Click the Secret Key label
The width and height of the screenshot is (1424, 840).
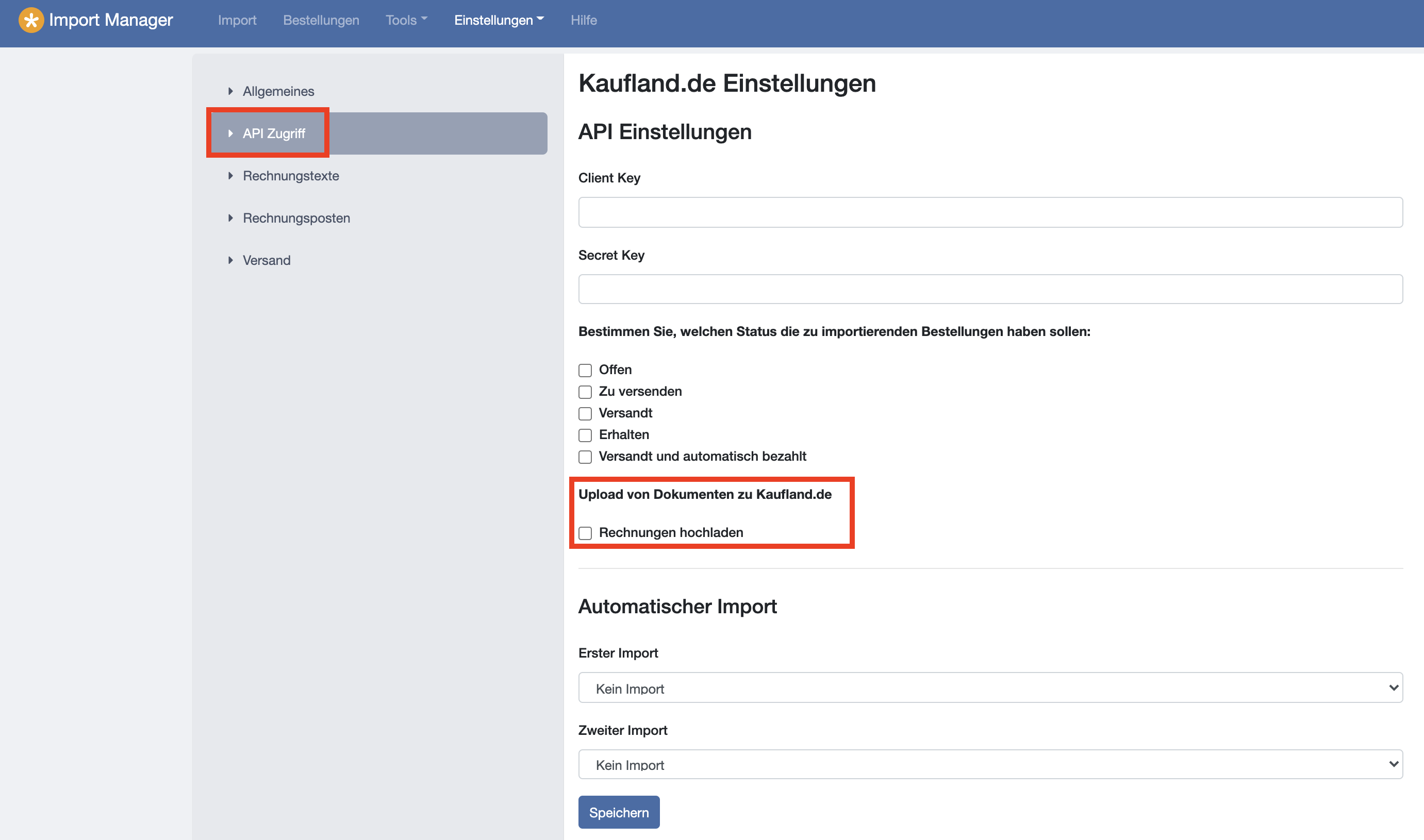611,255
